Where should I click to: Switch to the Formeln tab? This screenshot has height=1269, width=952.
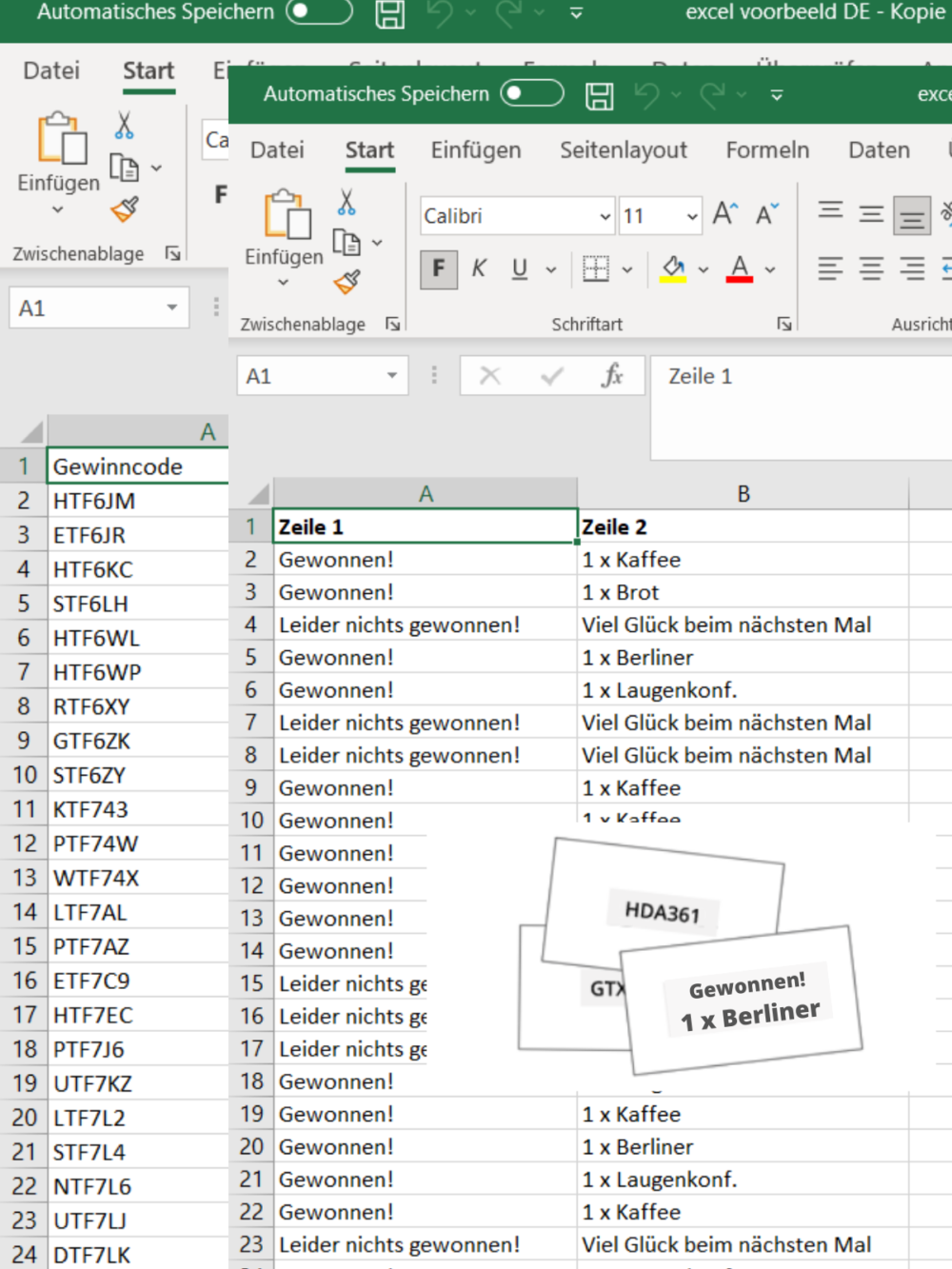pyautogui.click(x=767, y=150)
